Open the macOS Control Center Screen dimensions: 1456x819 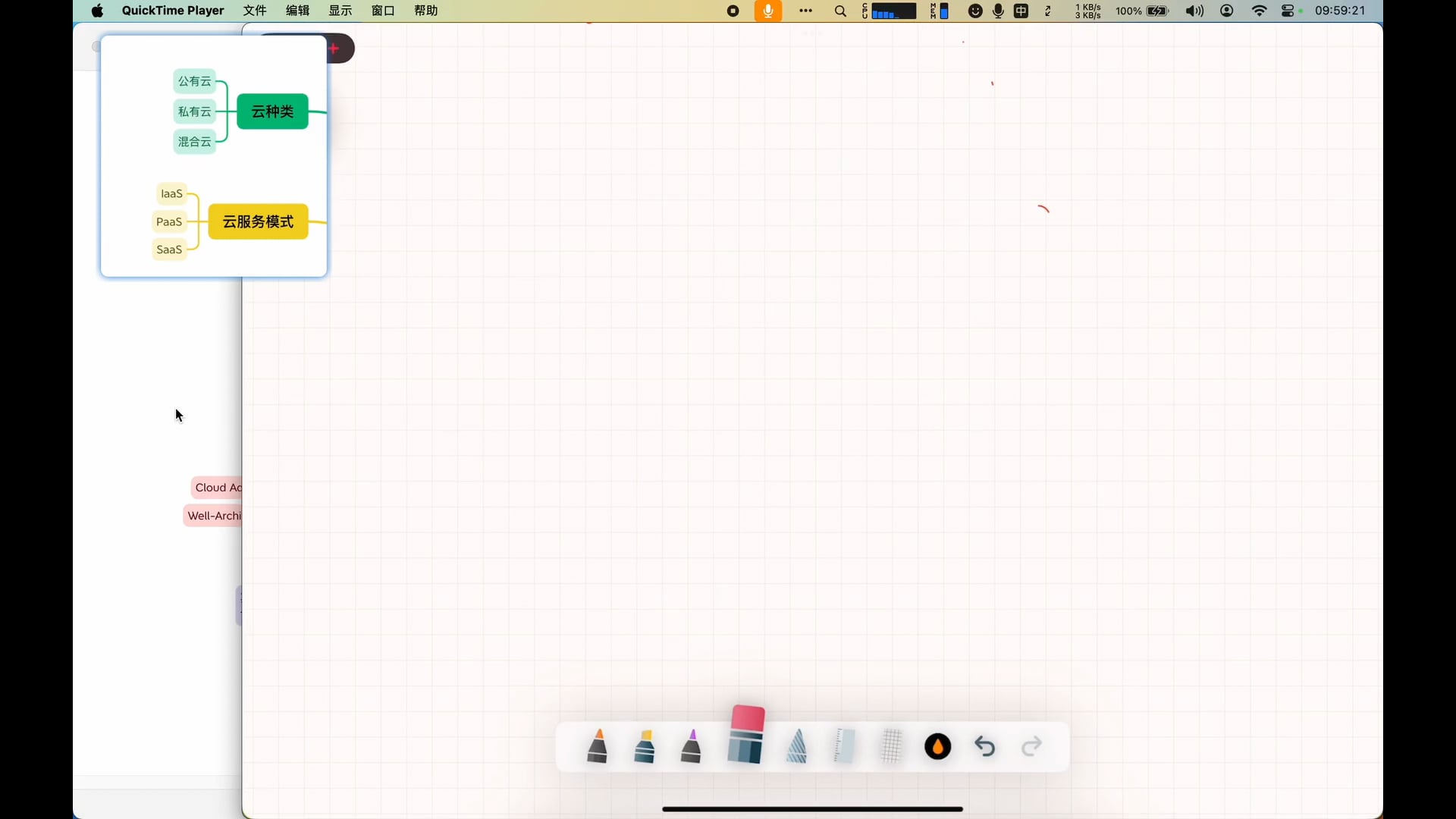[1288, 11]
